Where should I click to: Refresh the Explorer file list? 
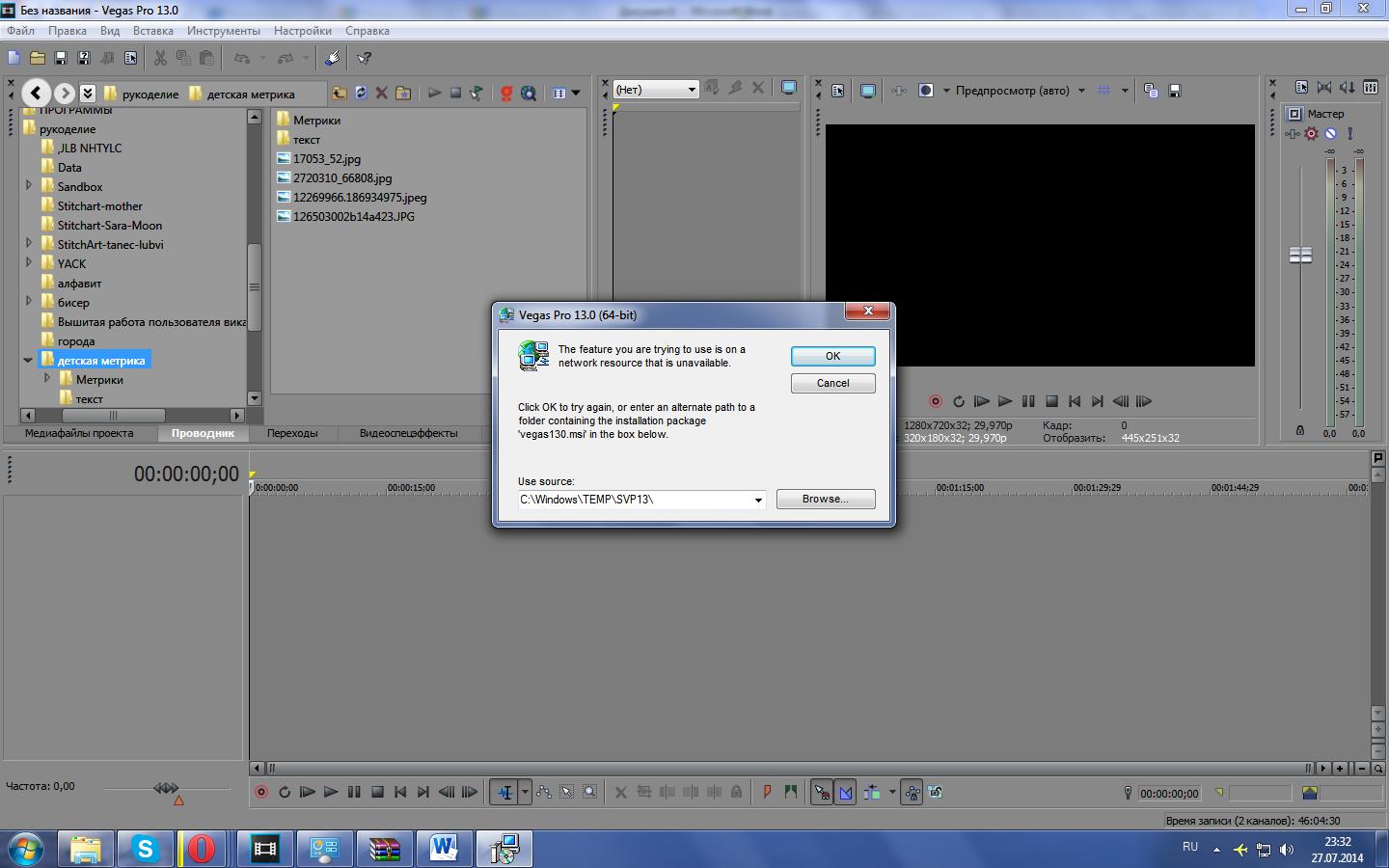click(361, 93)
